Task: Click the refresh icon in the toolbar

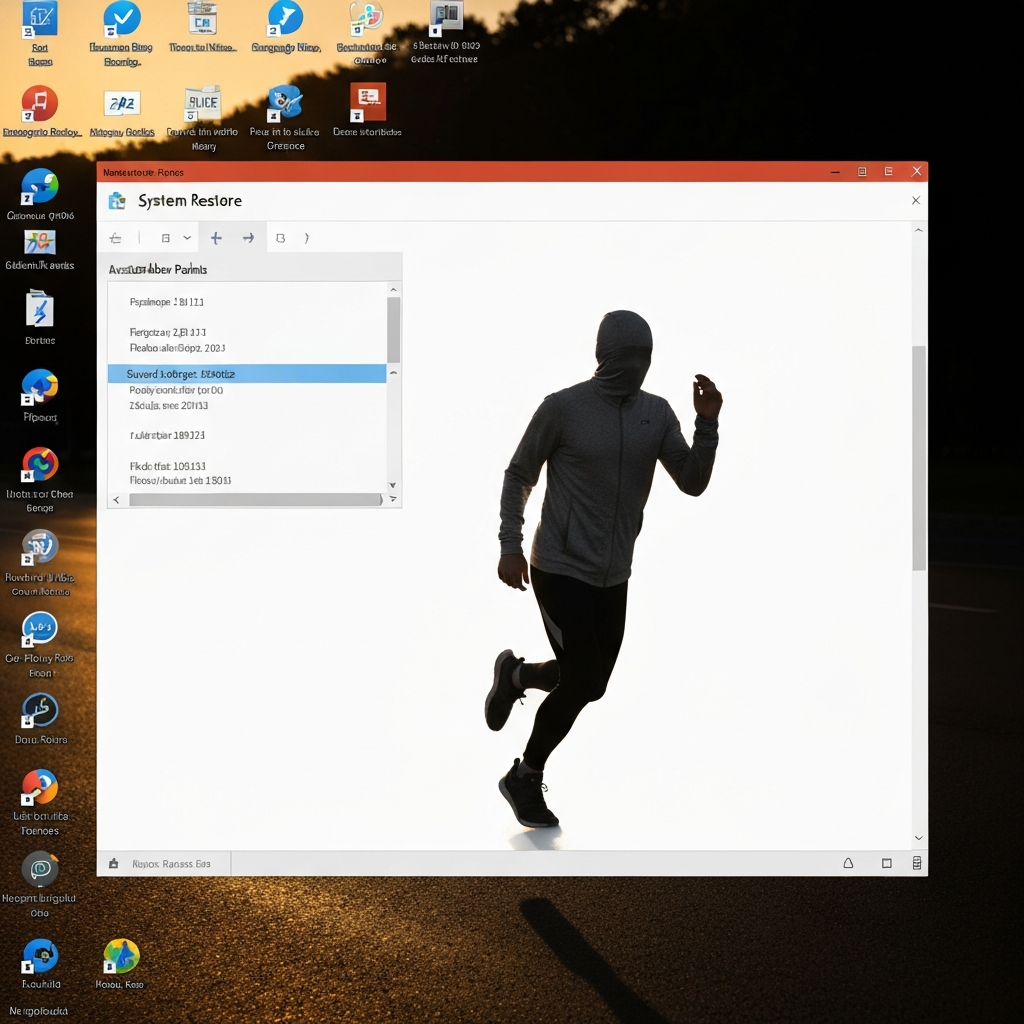Action: point(280,237)
